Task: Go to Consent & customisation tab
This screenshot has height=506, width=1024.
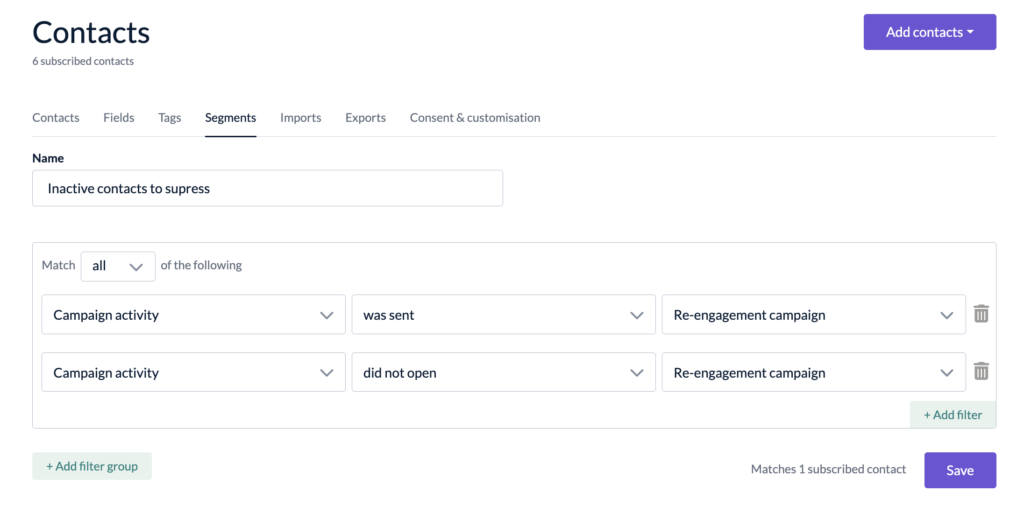Action: click(x=475, y=118)
